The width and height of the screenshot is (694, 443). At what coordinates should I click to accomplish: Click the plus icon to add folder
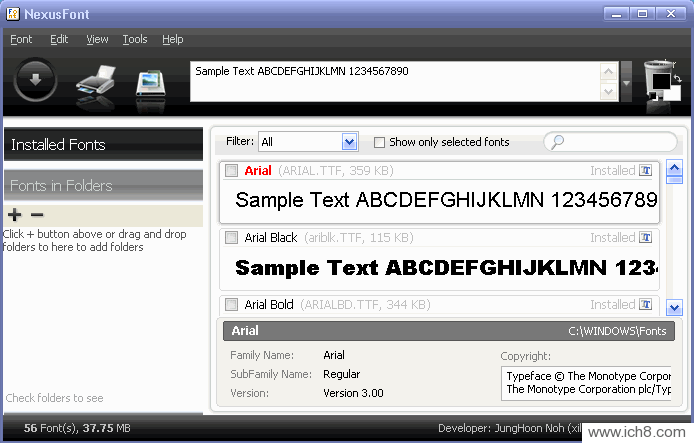pyautogui.click(x=15, y=215)
